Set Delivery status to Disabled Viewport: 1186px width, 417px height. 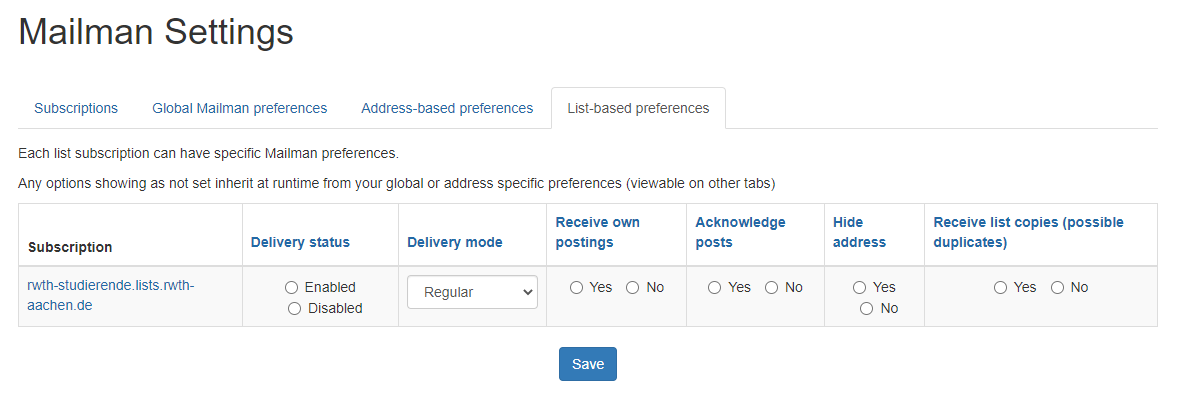pyautogui.click(x=294, y=309)
